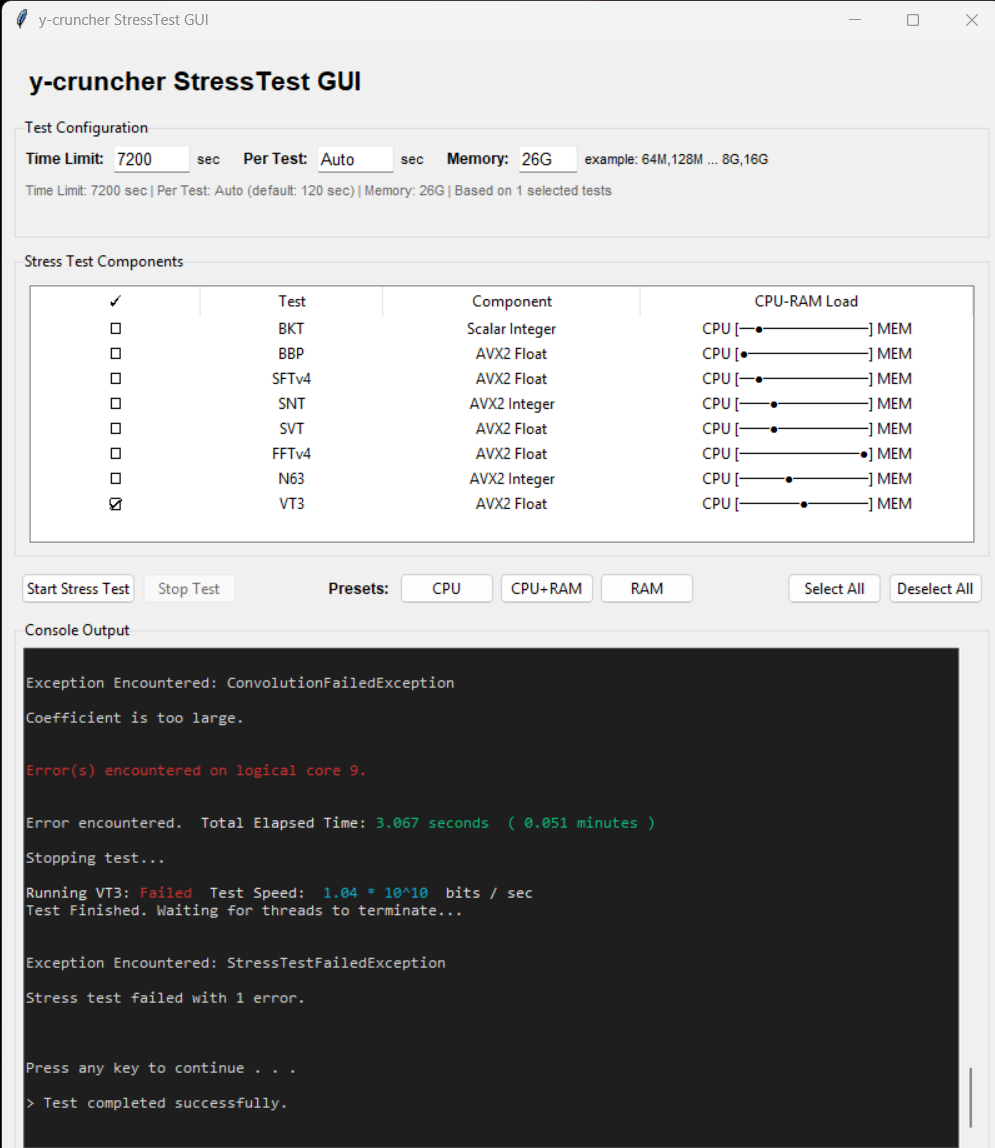
Task: Click 'Scalar Integer' component cell
Action: click(x=511, y=329)
